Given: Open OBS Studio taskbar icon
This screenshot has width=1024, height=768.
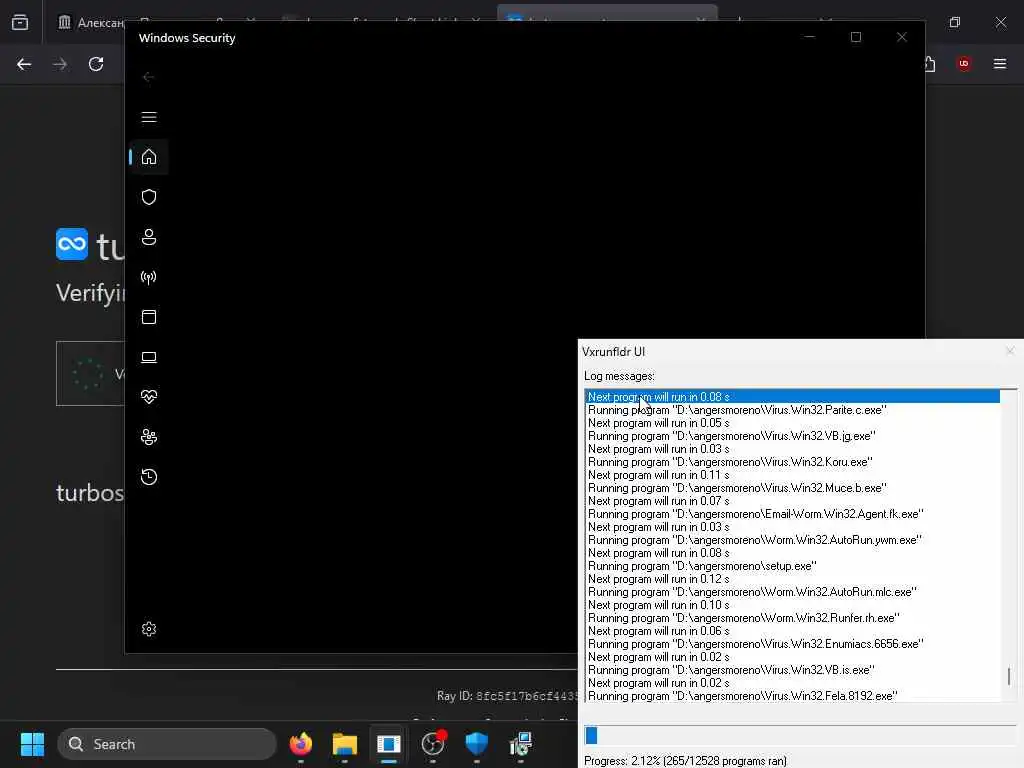Looking at the screenshot, I should click(433, 744).
